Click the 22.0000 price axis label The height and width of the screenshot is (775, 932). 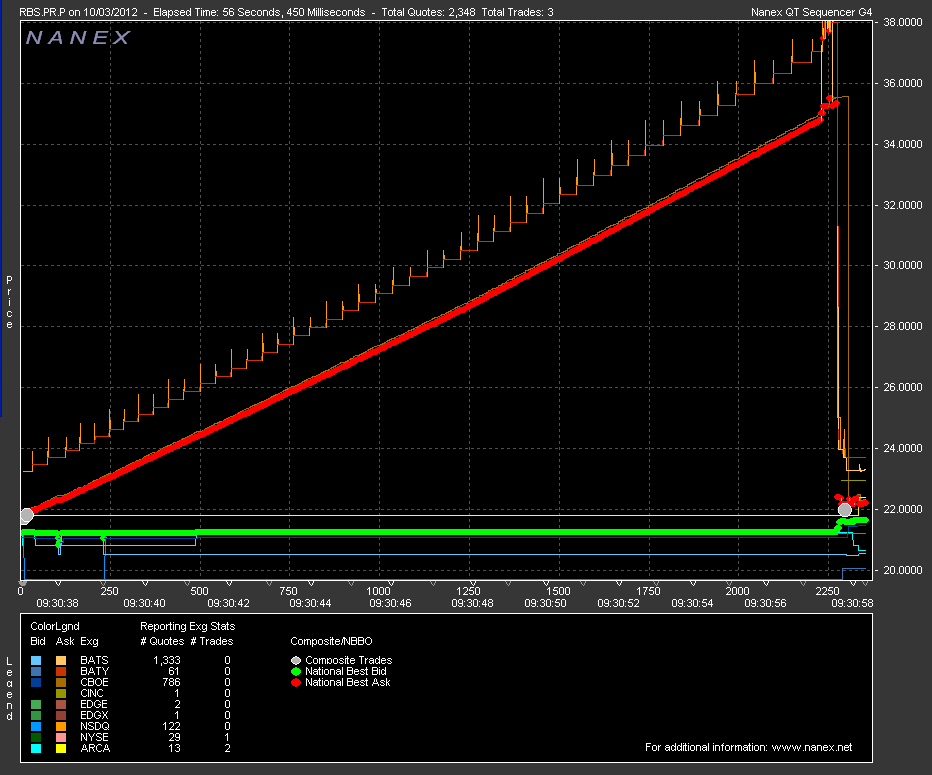[902, 509]
